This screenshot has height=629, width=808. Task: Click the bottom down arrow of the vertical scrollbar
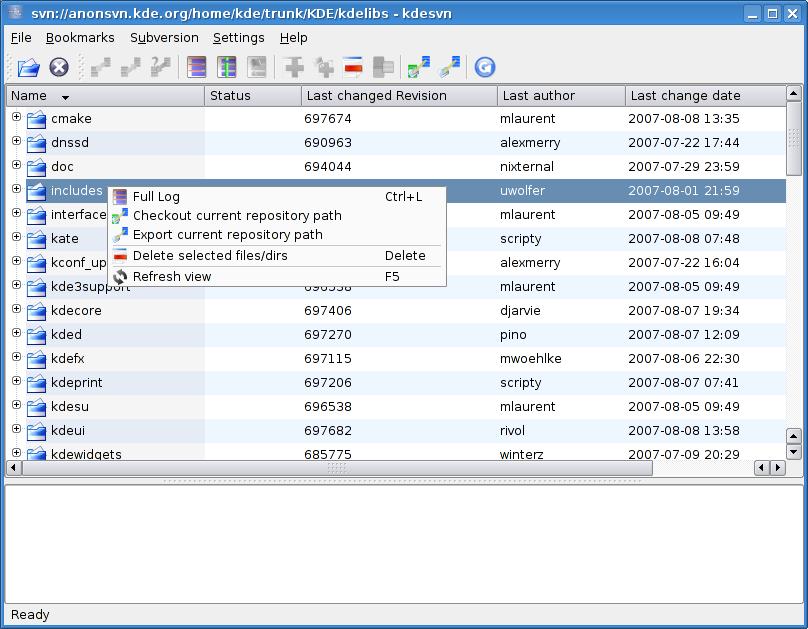tap(794, 452)
